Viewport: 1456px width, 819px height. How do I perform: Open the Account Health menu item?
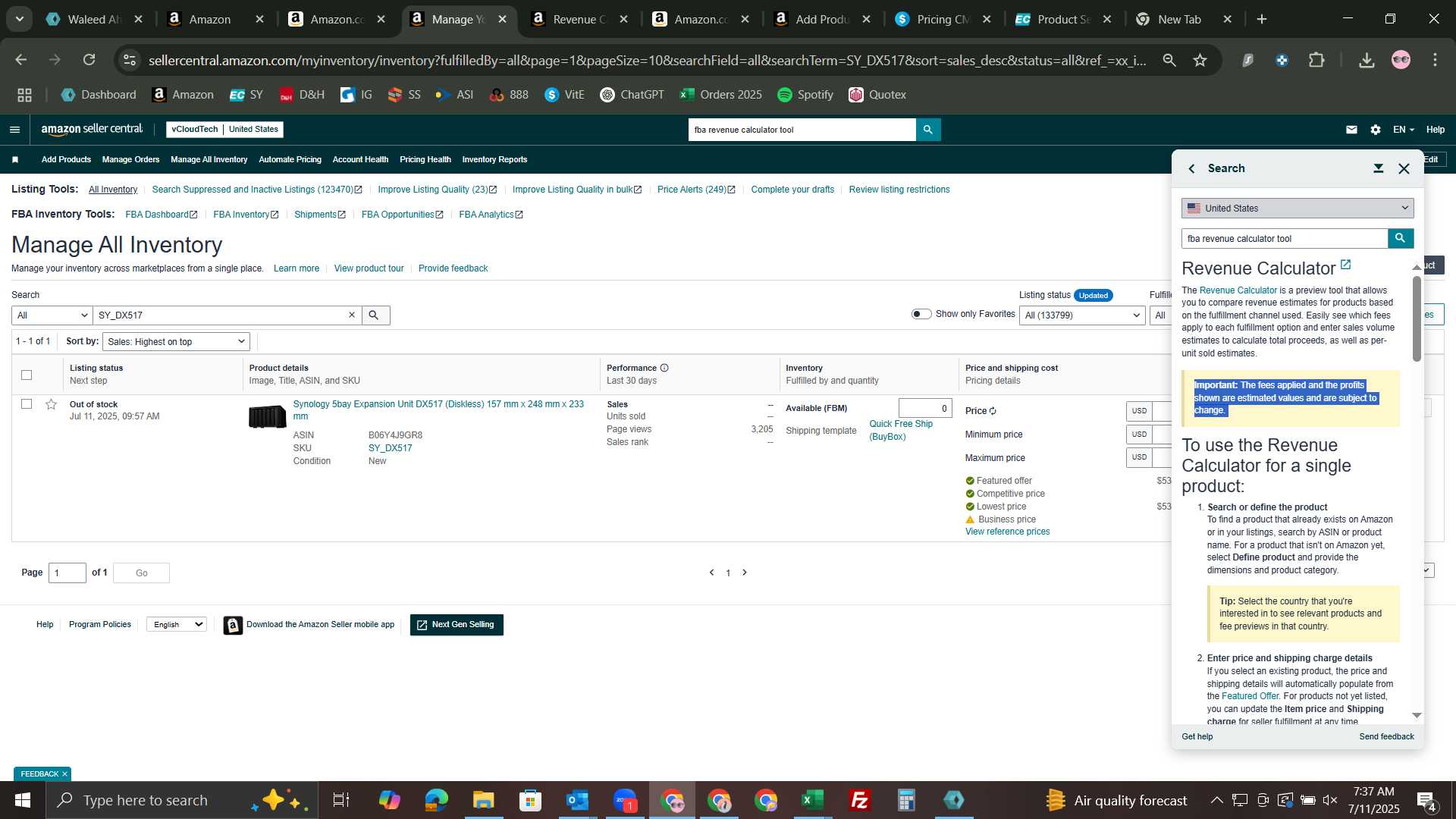point(360,160)
